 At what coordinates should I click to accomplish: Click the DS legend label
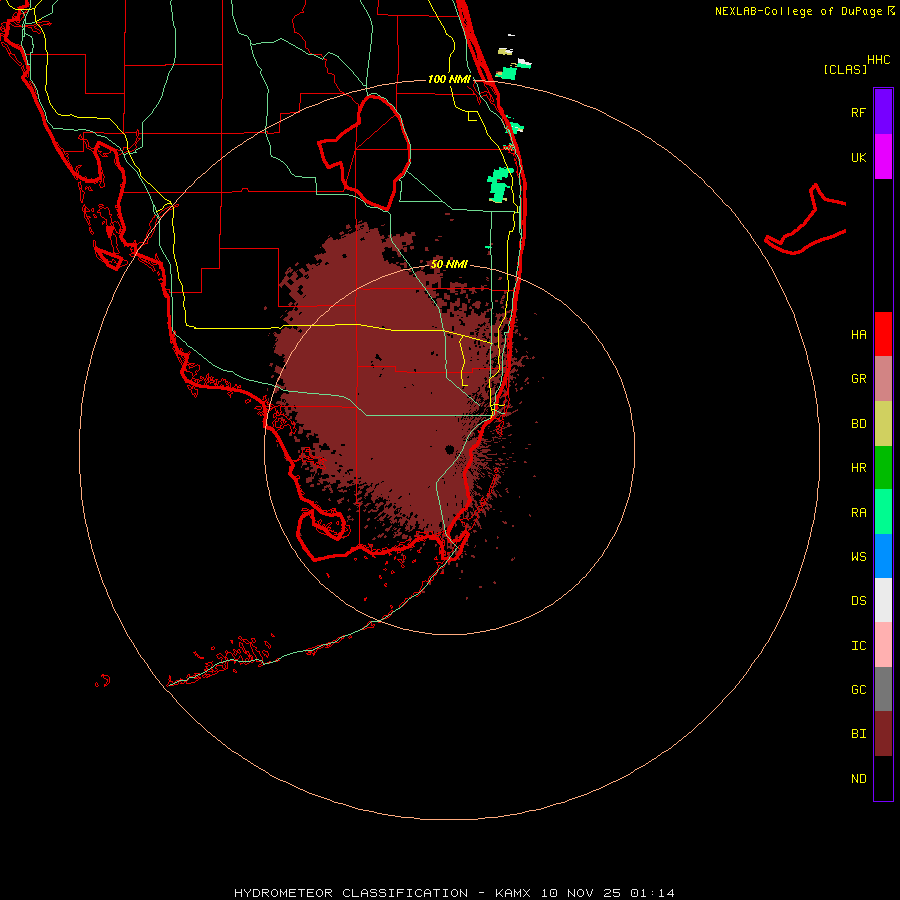pos(858,600)
